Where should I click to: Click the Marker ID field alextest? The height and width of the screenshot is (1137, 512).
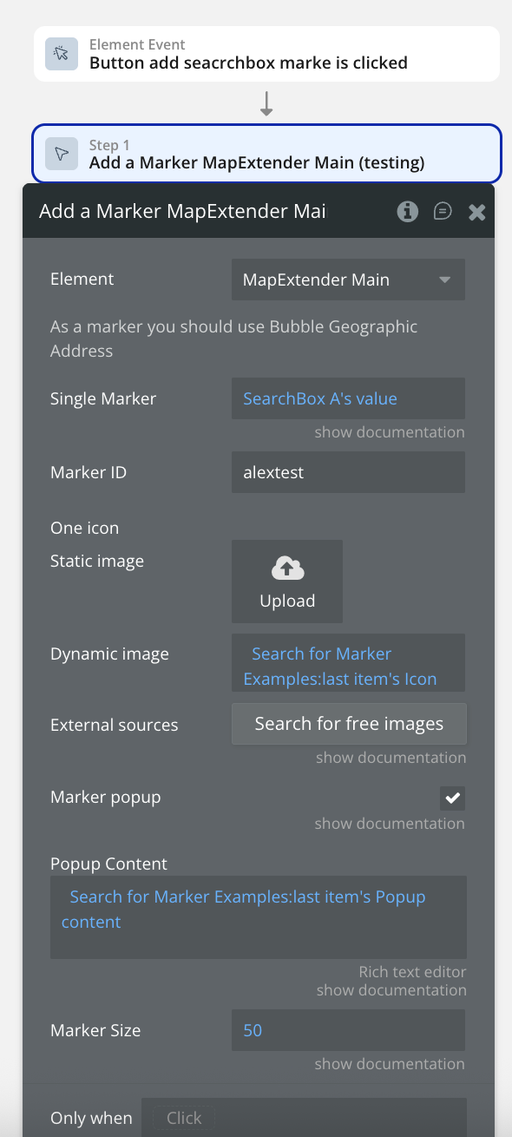348,472
